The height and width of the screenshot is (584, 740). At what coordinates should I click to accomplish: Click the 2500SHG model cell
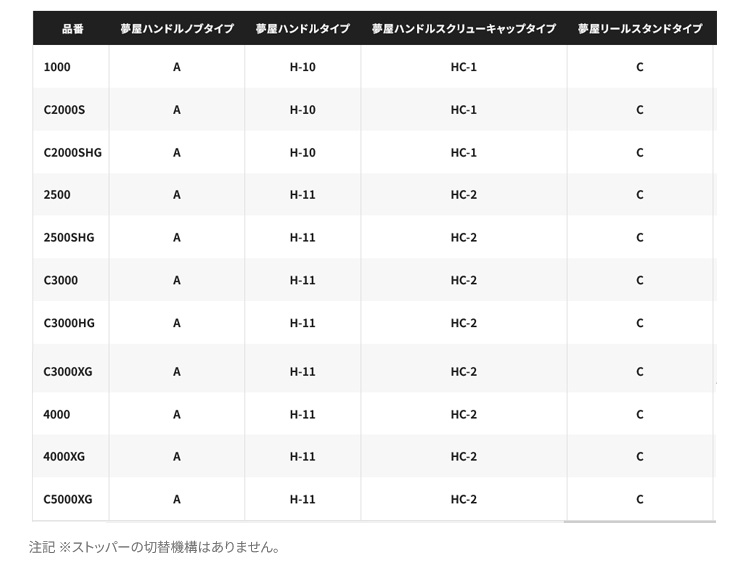69,237
